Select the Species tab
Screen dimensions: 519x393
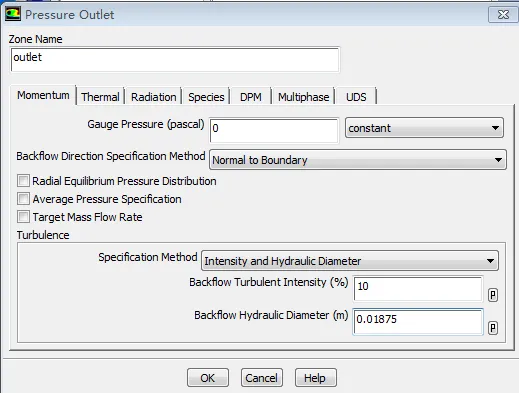click(x=206, y=97)
